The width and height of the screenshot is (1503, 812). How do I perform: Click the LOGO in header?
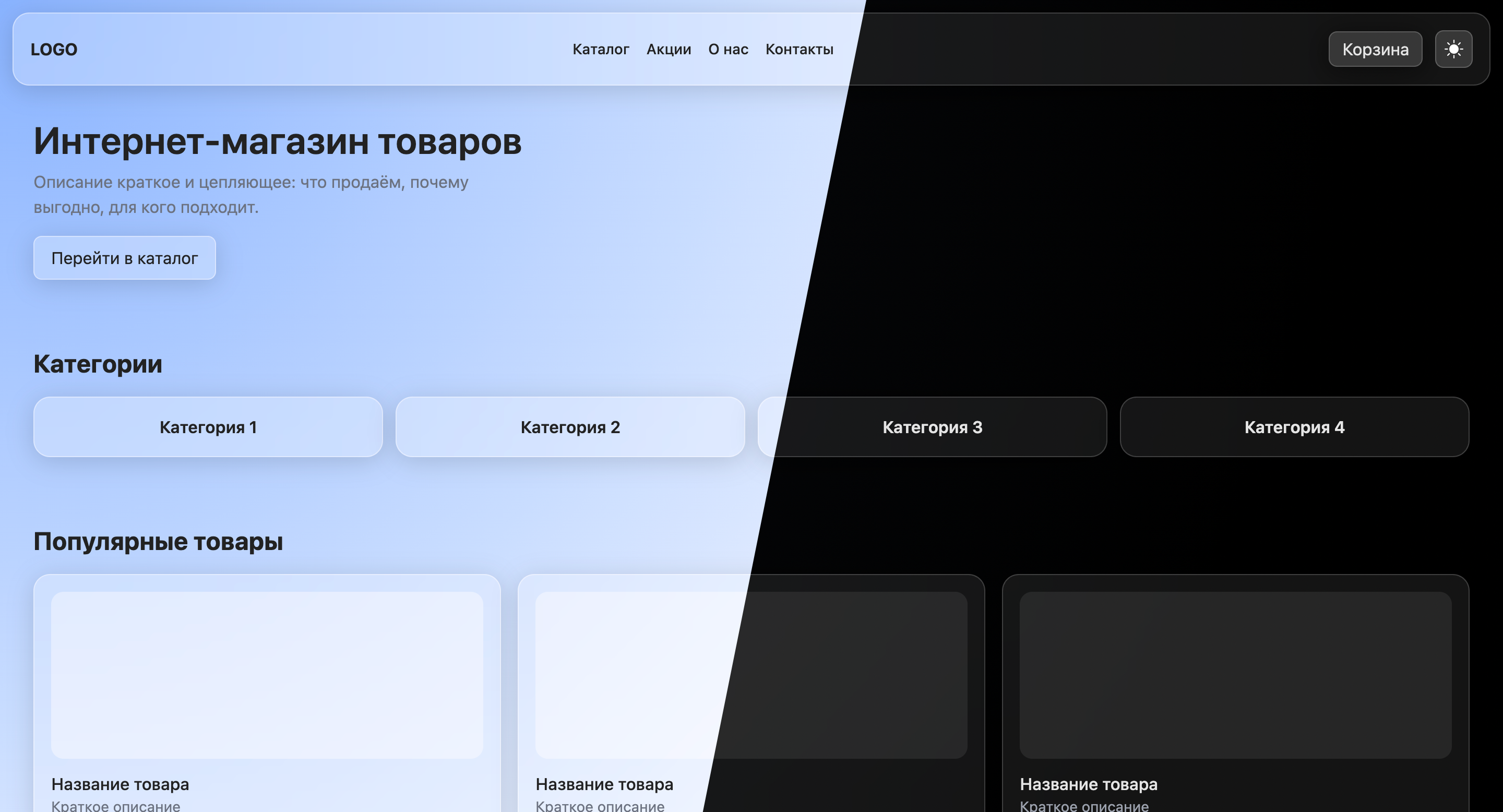(x=54, y=50)
